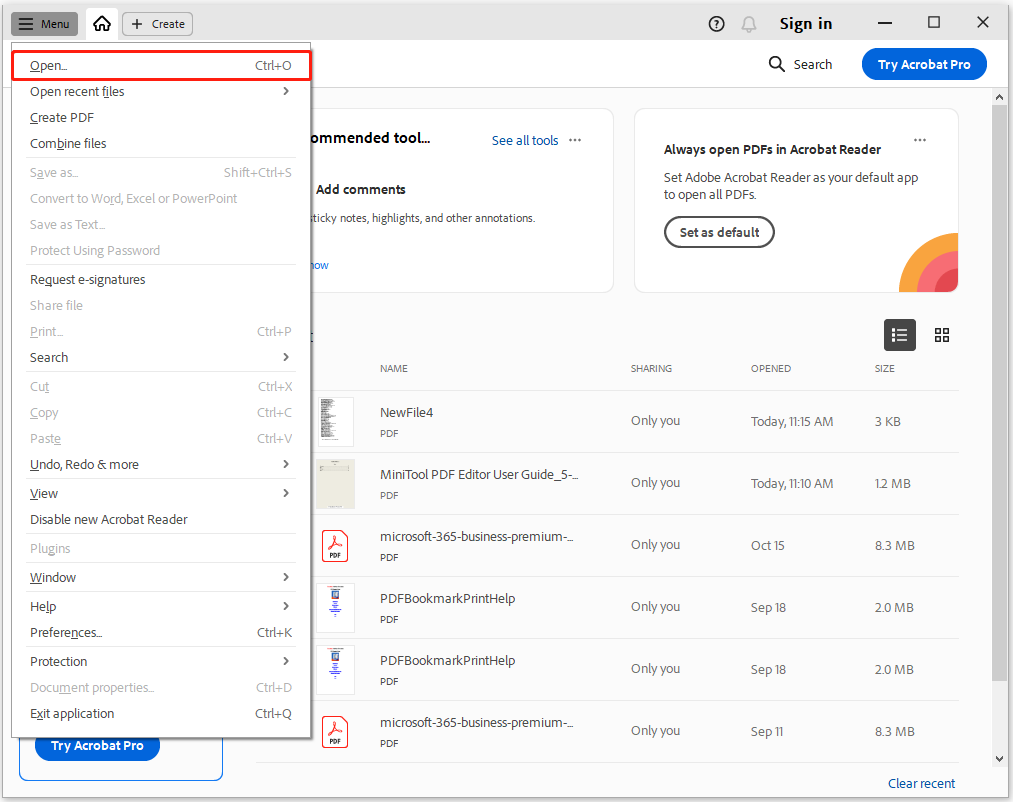Open more options on default app card

pos(920,140)
